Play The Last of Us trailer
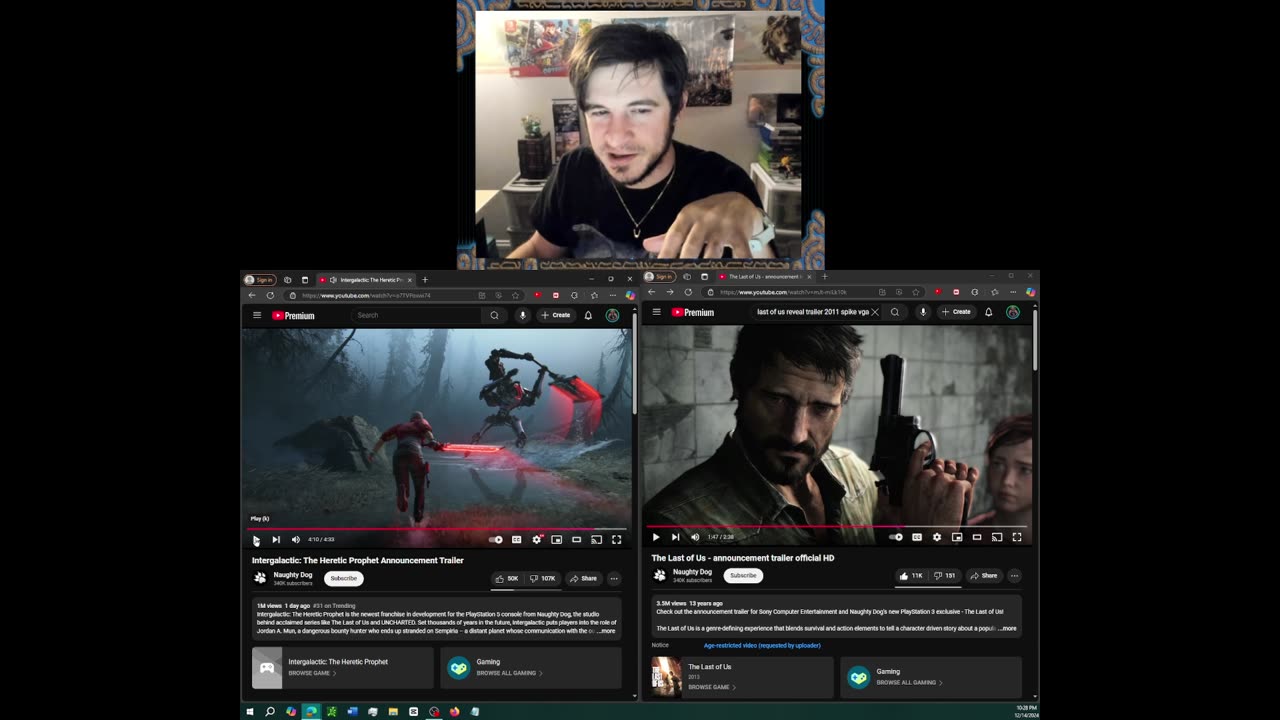The height and width of the screenshot is (720, 1280). tap(656, 537)
